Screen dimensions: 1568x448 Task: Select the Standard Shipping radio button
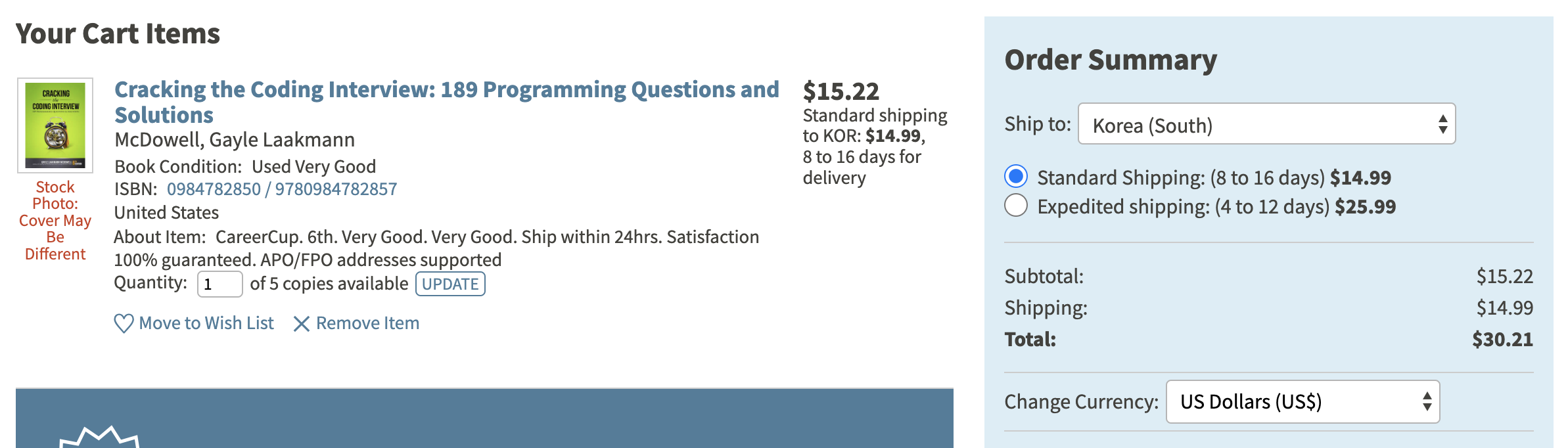(1016, 177)
